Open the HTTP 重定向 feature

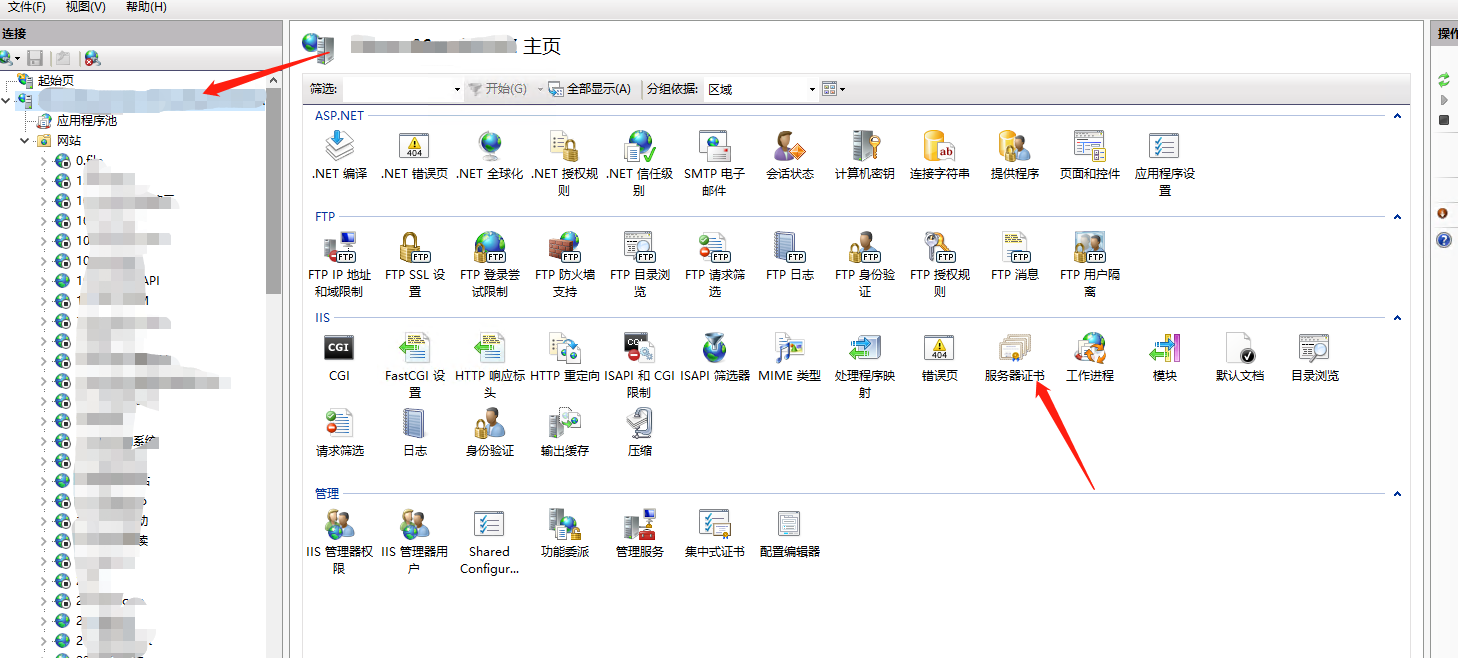[565, 358]
